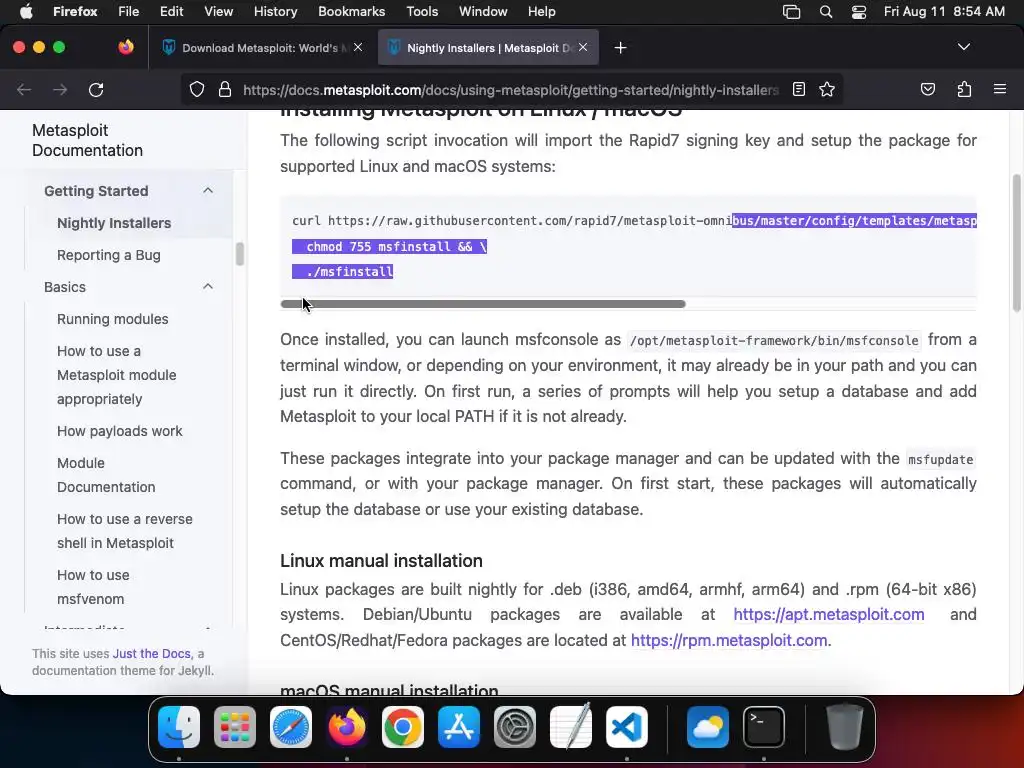The height and width of the screenshot is (768, 1024).
Task: Open the Help menu
Action: 541,11
